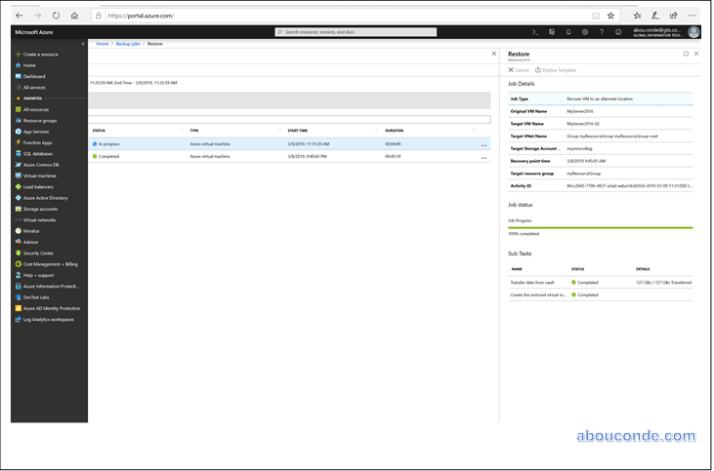Sort the jobs by the Status column
The width and height of the screenshot is (714, 471).
point(99,130)
